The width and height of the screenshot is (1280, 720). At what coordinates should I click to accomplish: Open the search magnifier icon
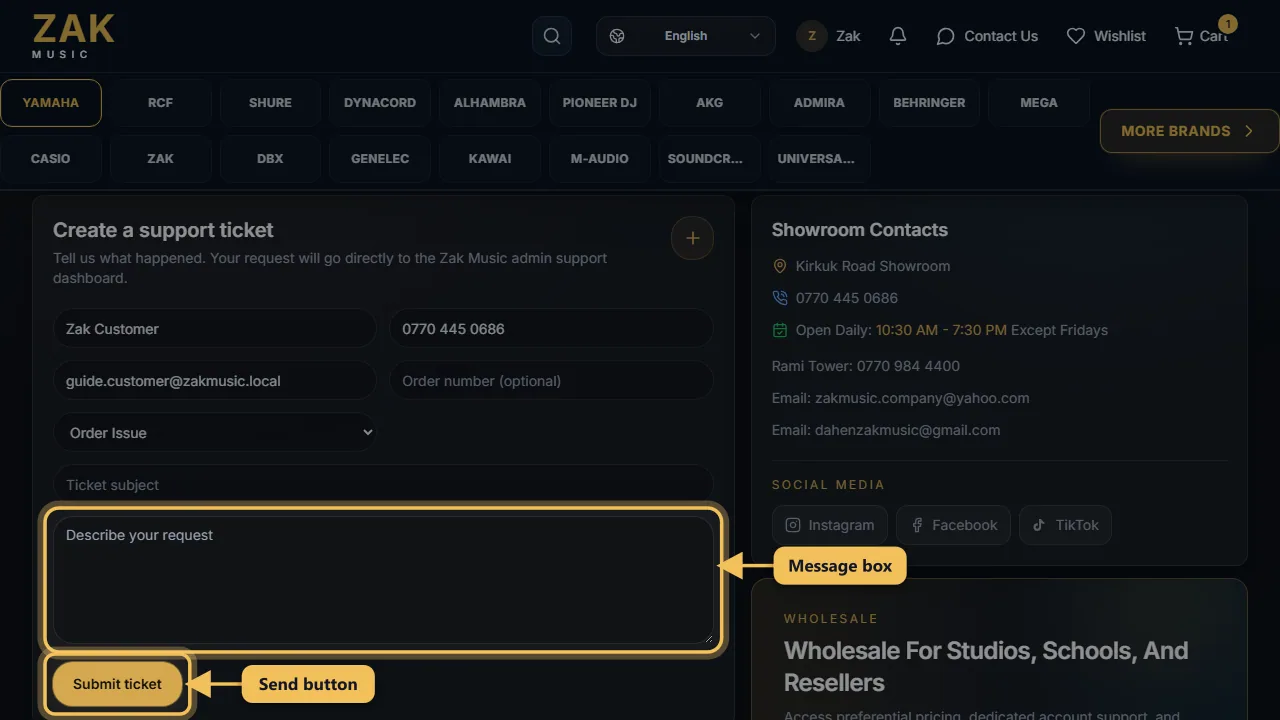pos(552,36)
